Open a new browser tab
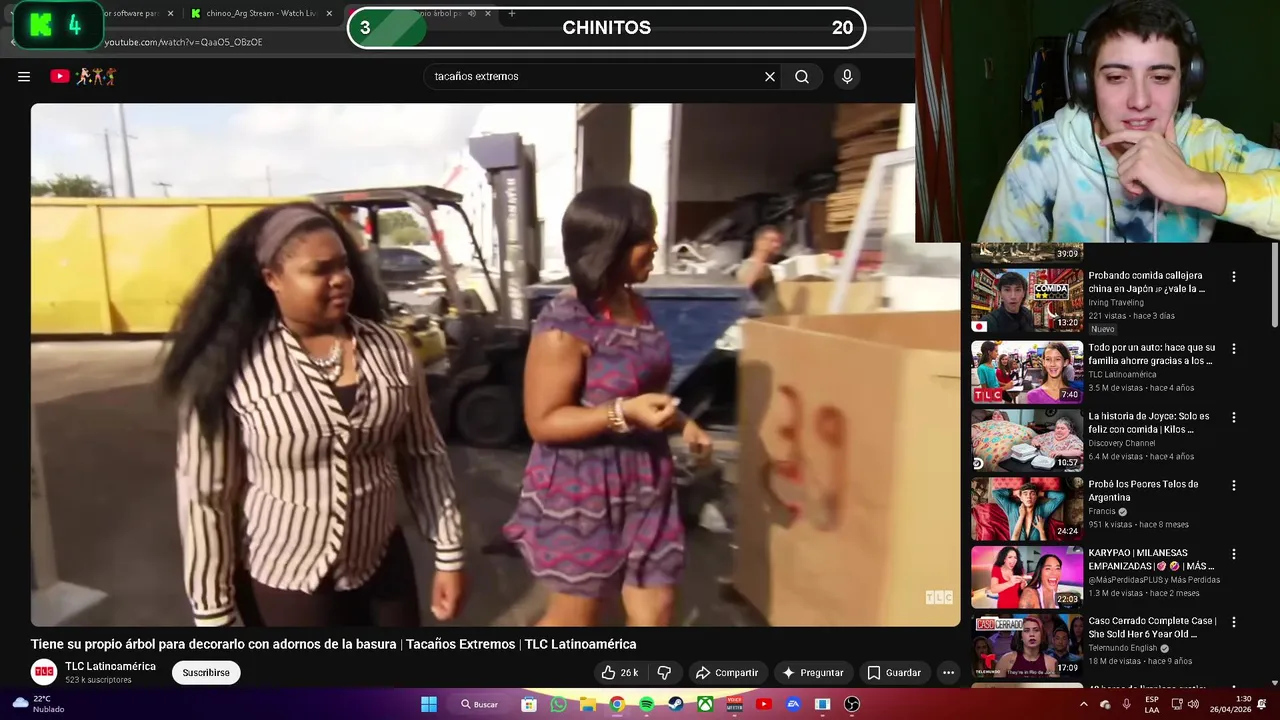 click(512, 13)
